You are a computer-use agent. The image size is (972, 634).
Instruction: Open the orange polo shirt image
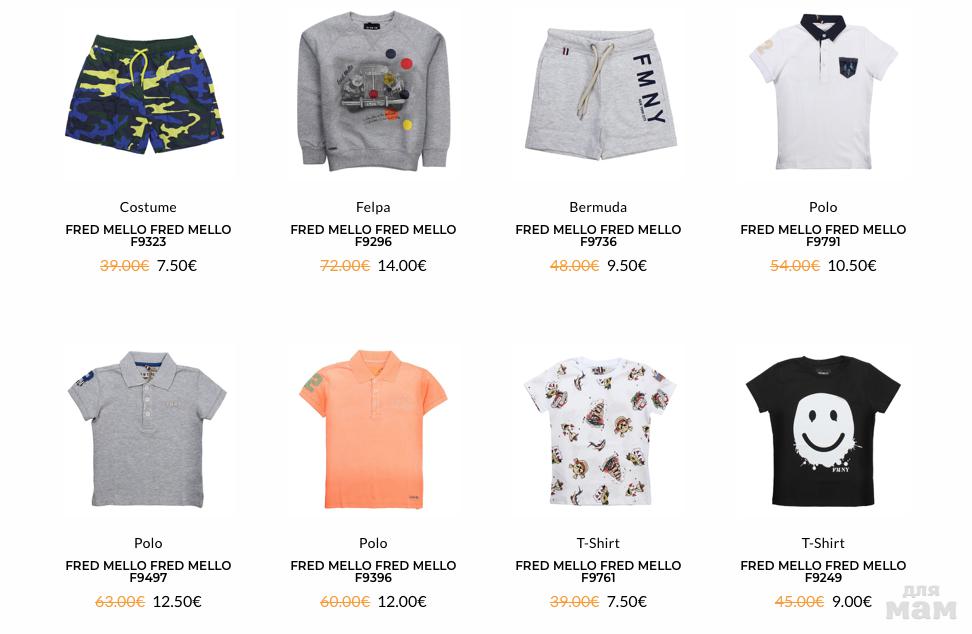tap(373, 429)
